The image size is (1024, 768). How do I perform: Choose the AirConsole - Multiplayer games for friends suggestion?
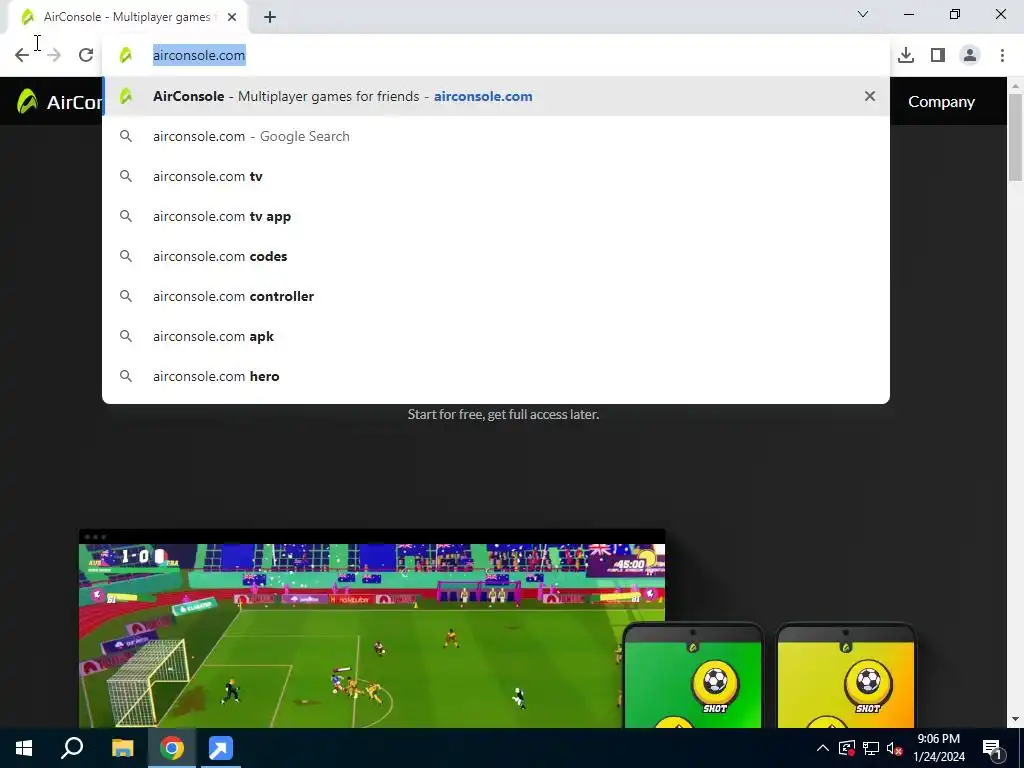(496, 96)
